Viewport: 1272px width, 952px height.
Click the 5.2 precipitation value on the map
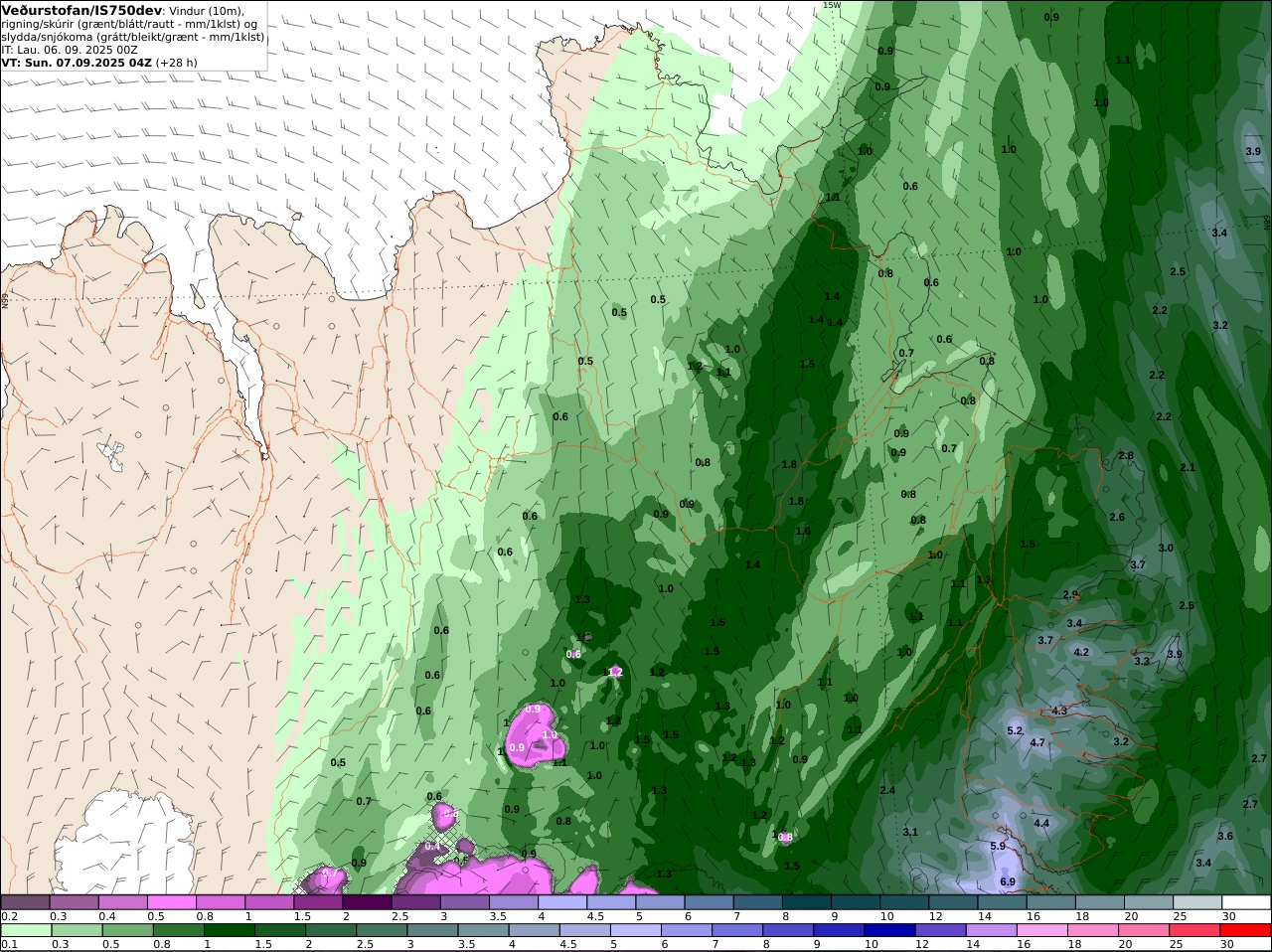tap(1015, 730)
